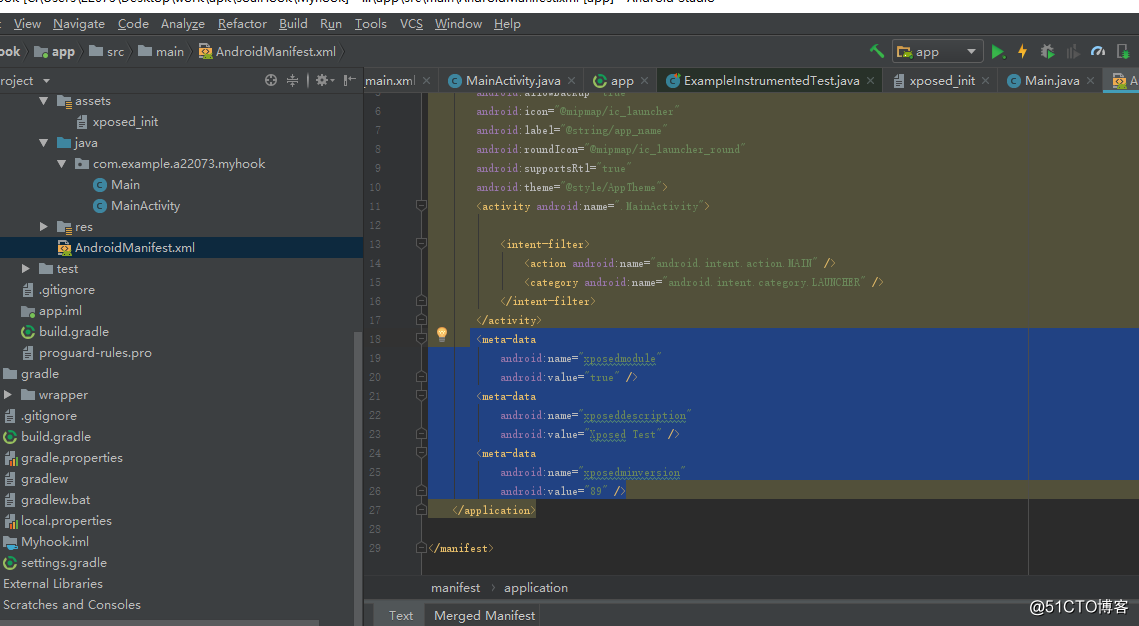
Task: Click the src breadcrumb in navigation bar
Action: 107,52
